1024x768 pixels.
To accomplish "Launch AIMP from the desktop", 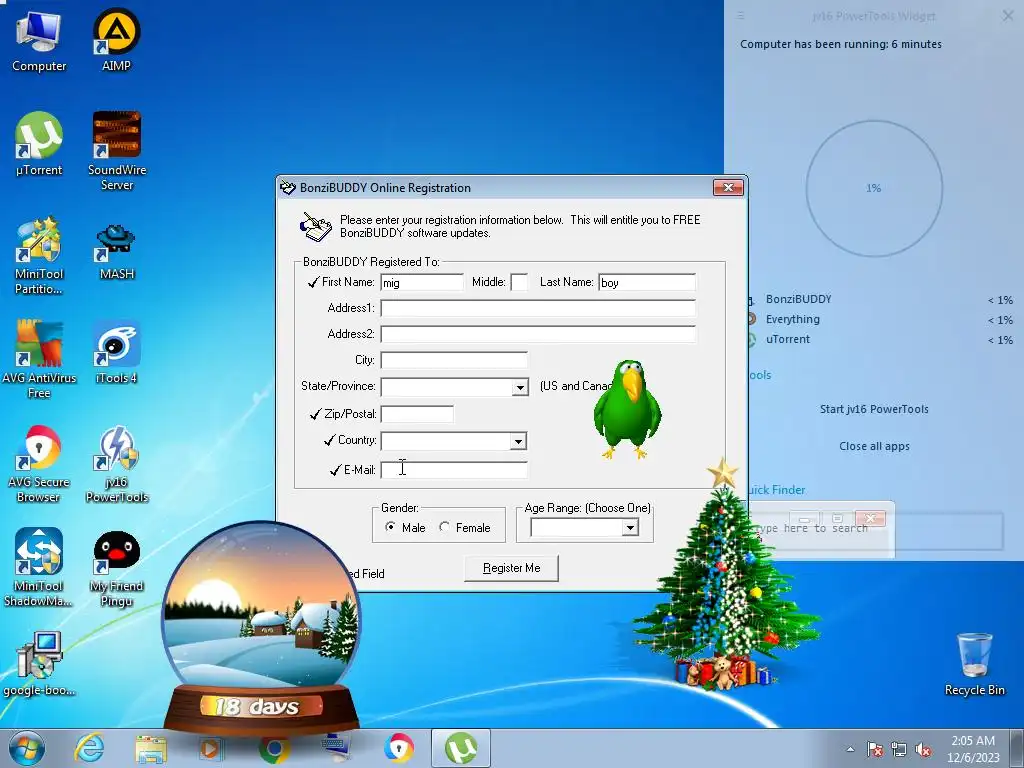I will pos(116,40).
